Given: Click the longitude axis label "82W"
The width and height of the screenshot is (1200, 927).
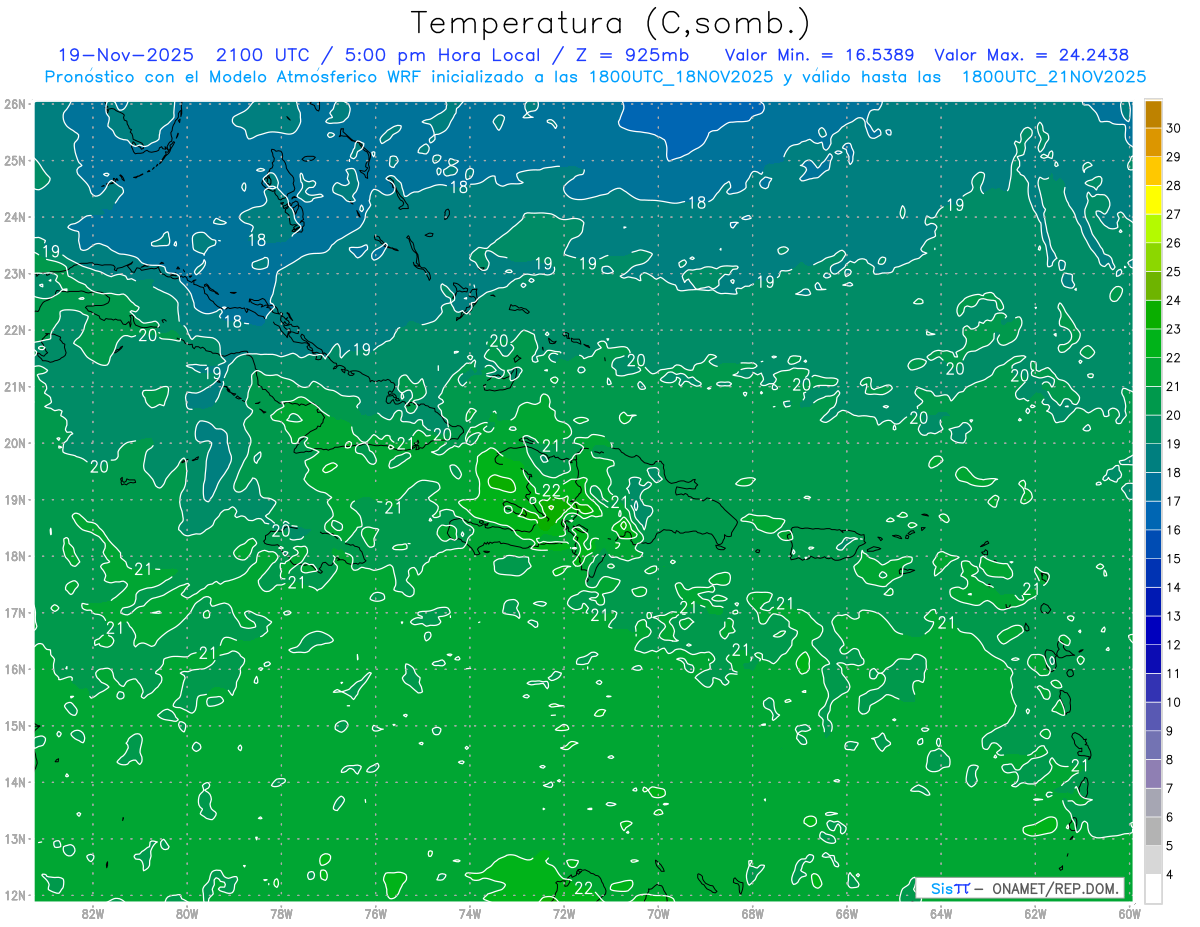Looking at the screenshot, I should 93,913.
